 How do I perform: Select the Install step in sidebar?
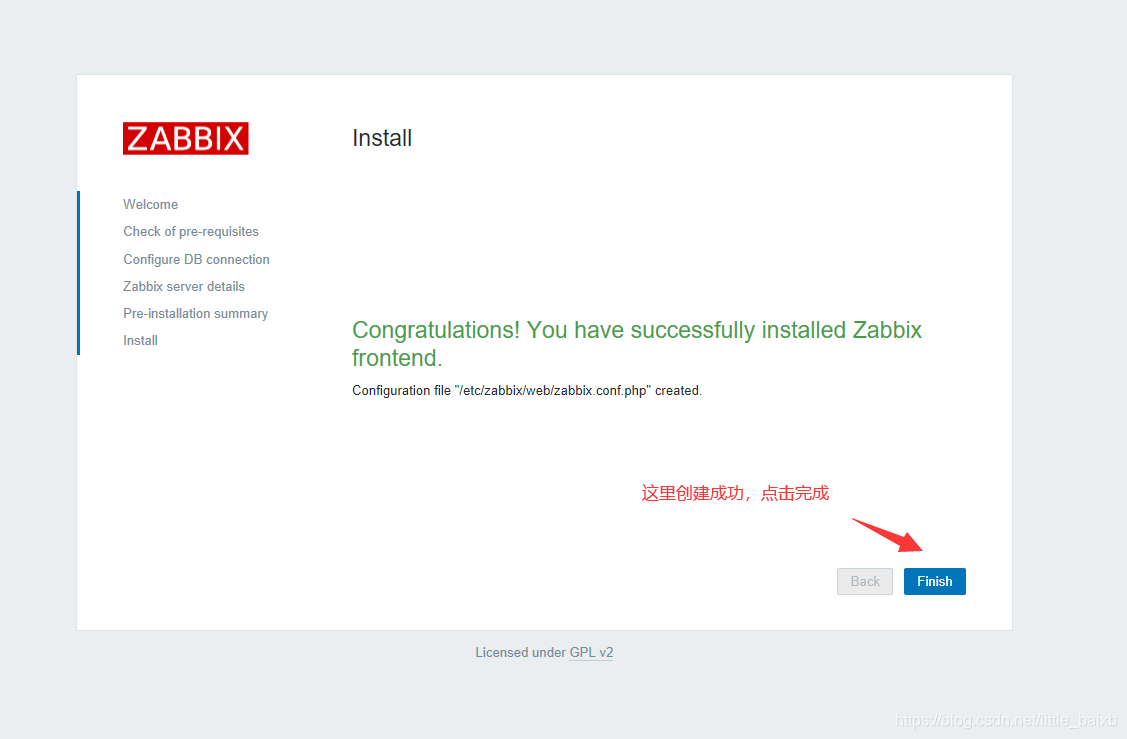tap(140, 341)
